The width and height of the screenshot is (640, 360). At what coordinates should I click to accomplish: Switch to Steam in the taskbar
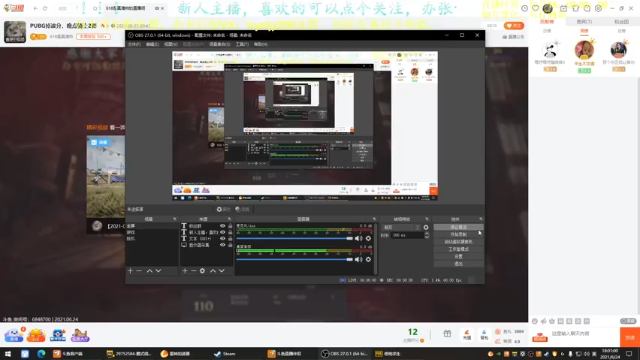click(226, 354)
